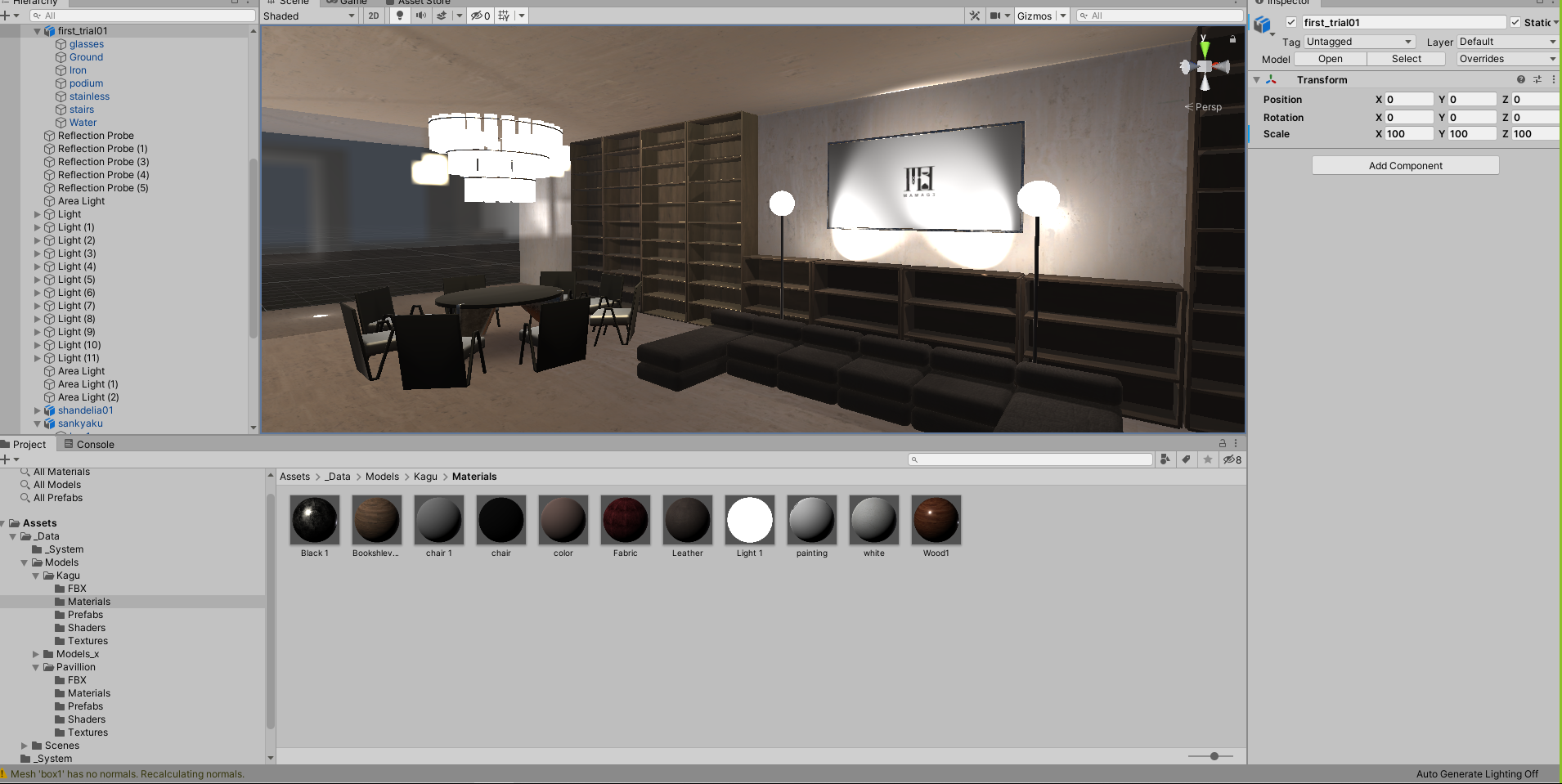
Task: Open the Layer dropdown showing Default
Action: click(1508, 42)
